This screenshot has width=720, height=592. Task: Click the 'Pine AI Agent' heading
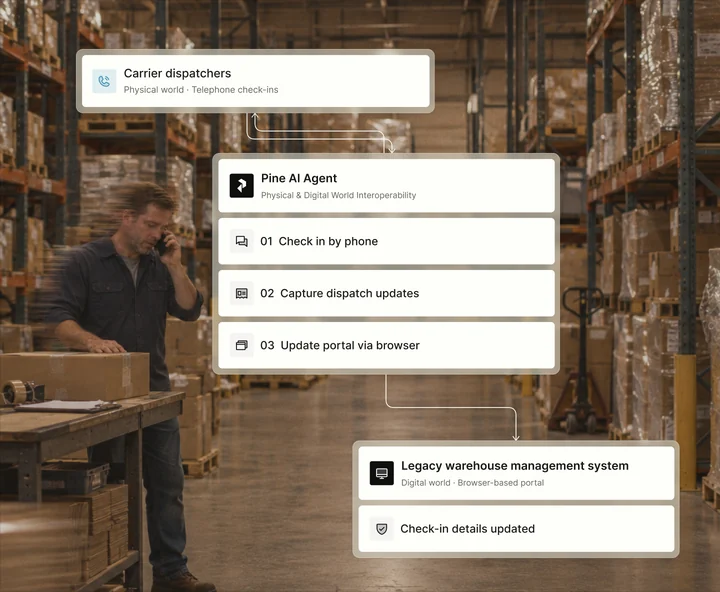[299, 178]
